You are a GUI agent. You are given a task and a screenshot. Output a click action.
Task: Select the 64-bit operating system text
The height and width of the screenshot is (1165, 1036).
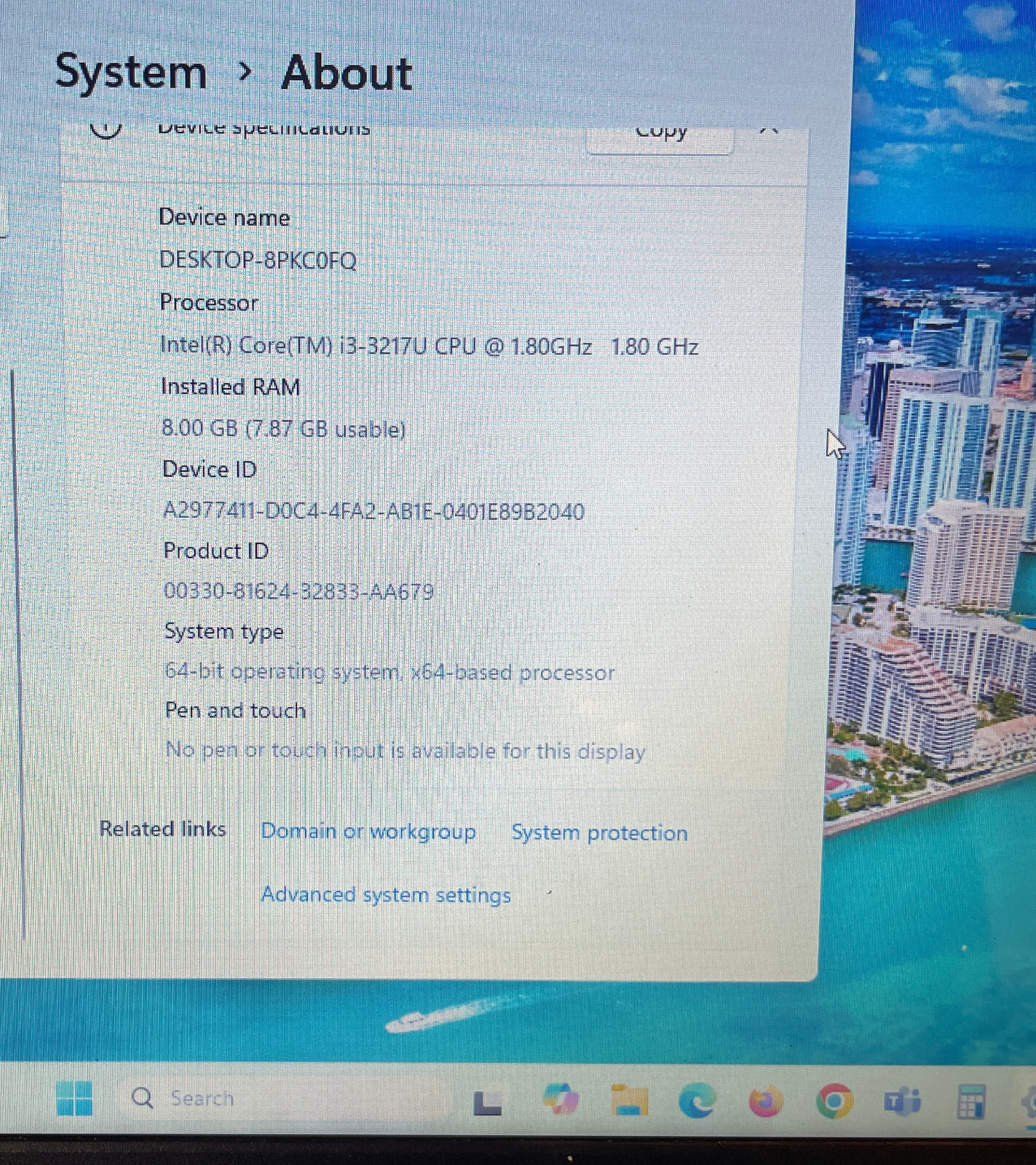point(390,671)
